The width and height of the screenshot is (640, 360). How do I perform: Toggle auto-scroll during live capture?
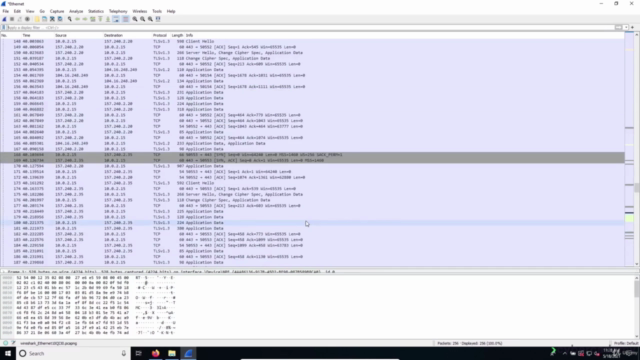tap(116, 19)
